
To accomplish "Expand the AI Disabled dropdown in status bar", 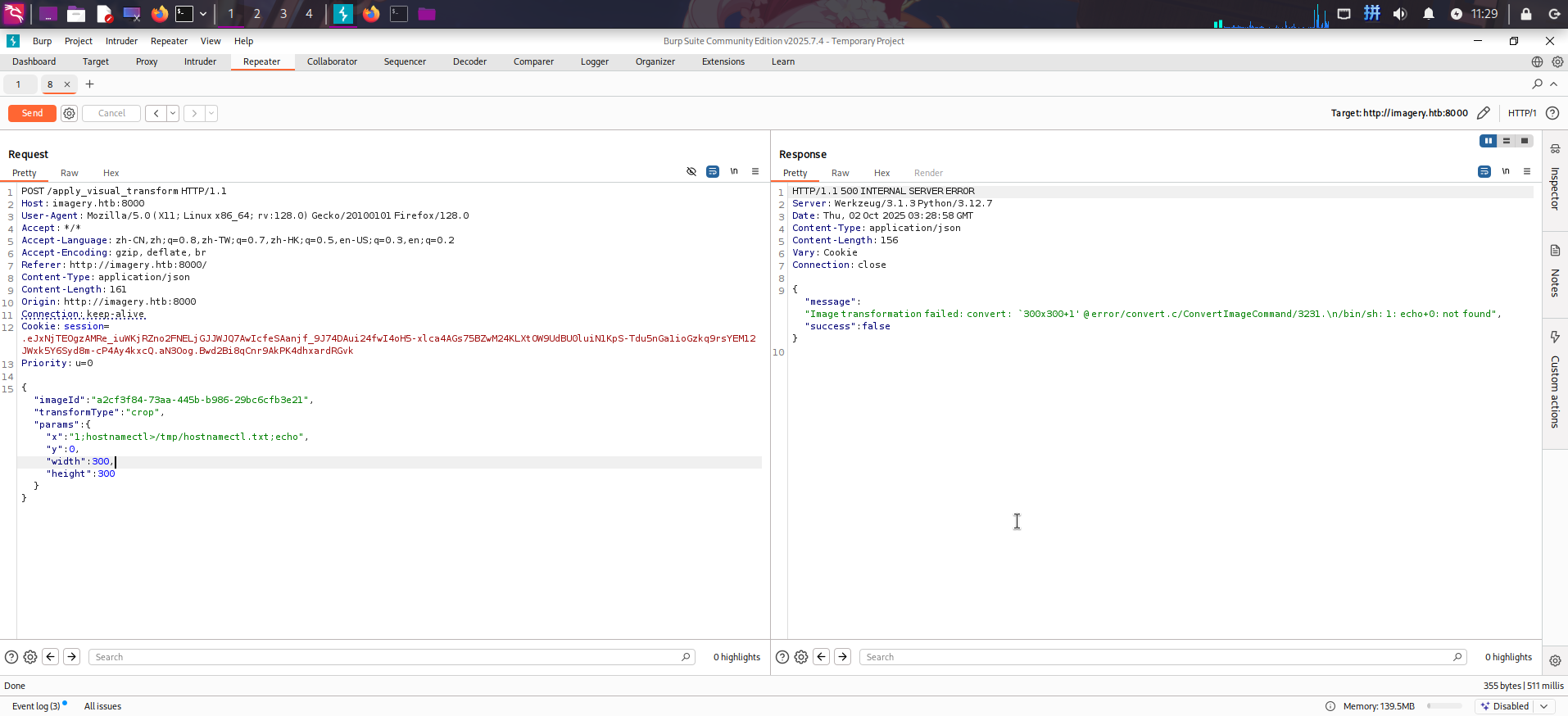I will pos(1544,706).
